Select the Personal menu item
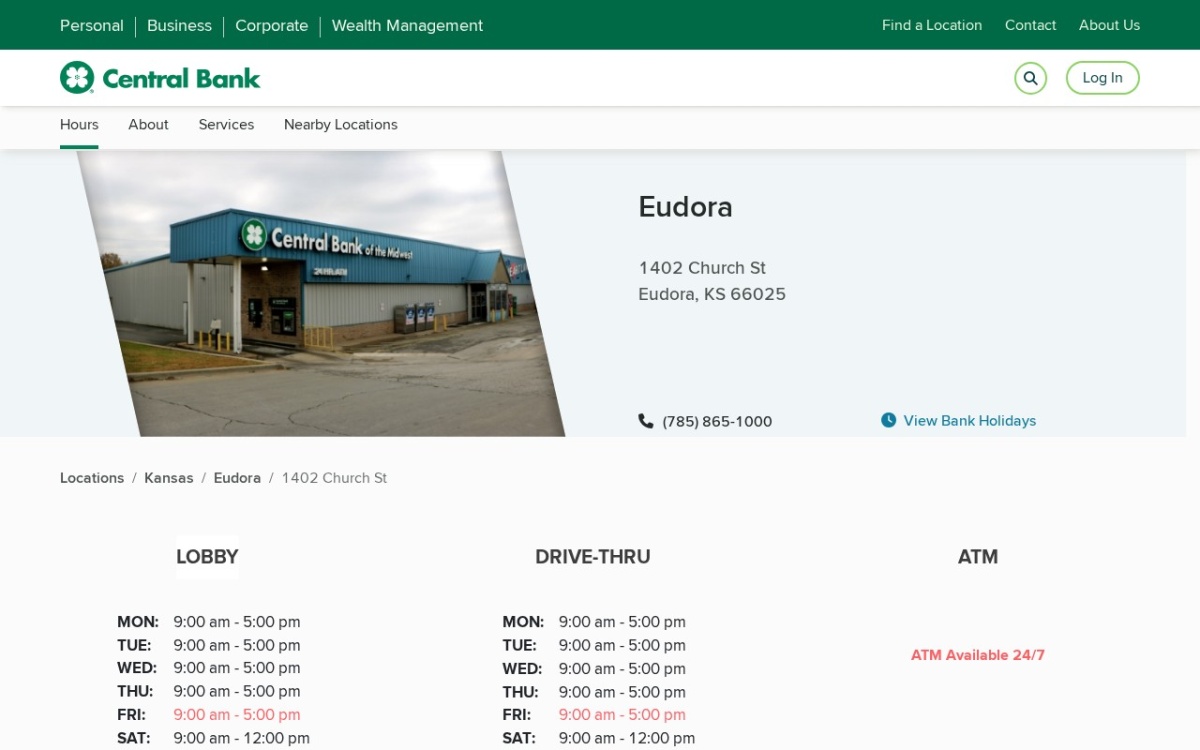This screenshot has height=750, width=1200. 92,26
